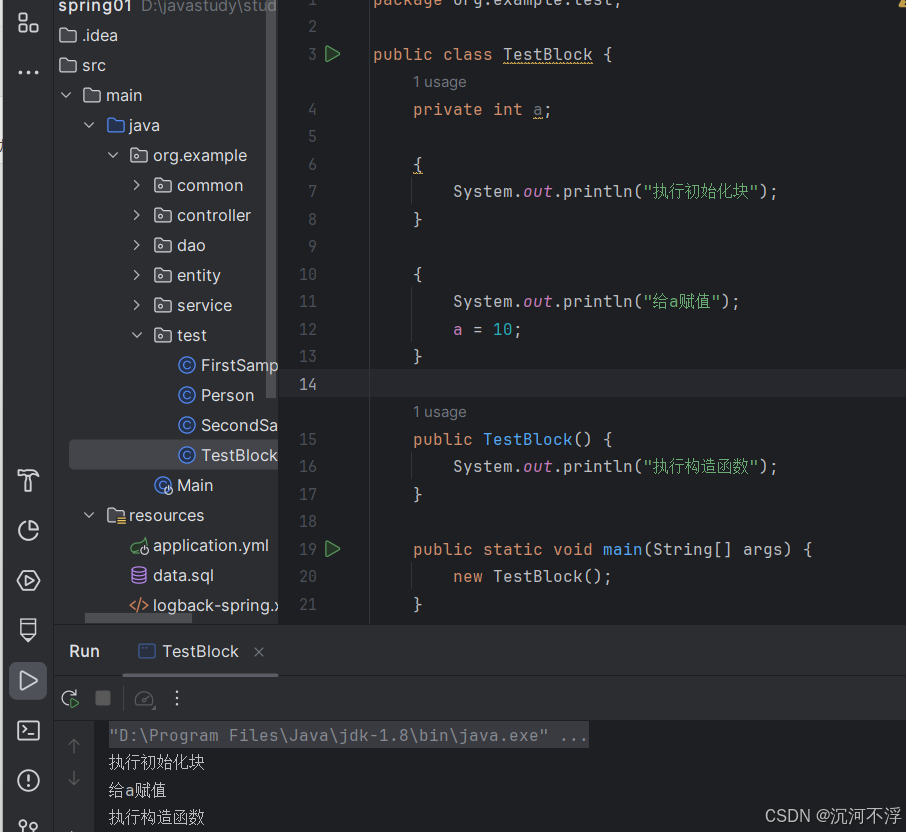Screen dimensions: 906x832
Task: Close the TestBlock run tab
Action: (259, 652)
